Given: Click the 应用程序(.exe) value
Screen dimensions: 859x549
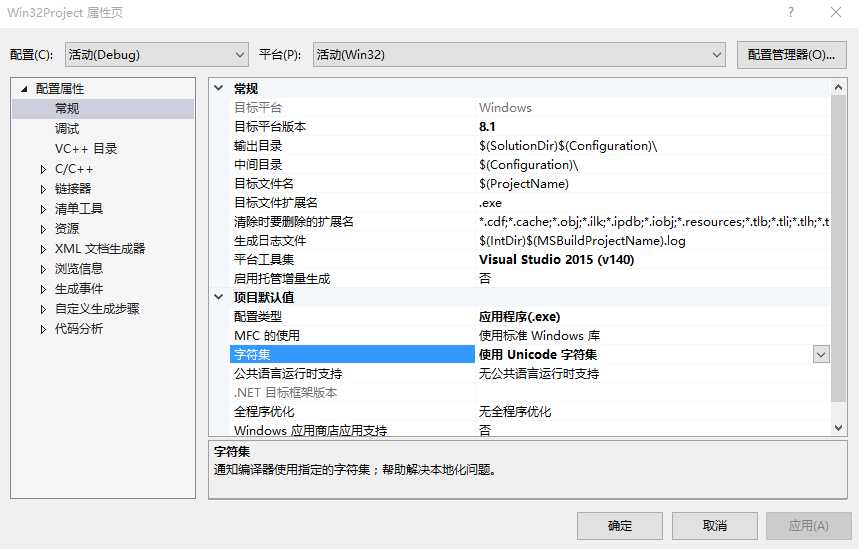Looking at the screenshot, I should 519,317.
